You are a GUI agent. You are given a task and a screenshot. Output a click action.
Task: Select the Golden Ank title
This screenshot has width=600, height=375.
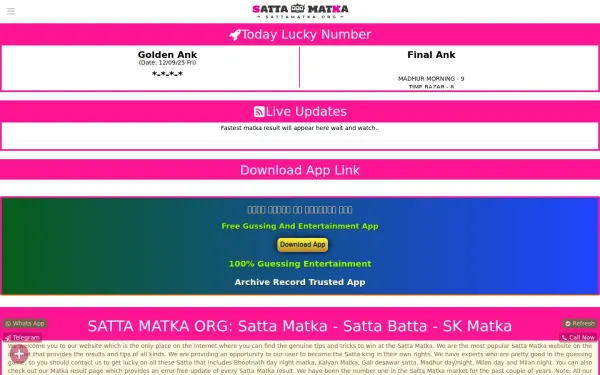pos(167,55)
